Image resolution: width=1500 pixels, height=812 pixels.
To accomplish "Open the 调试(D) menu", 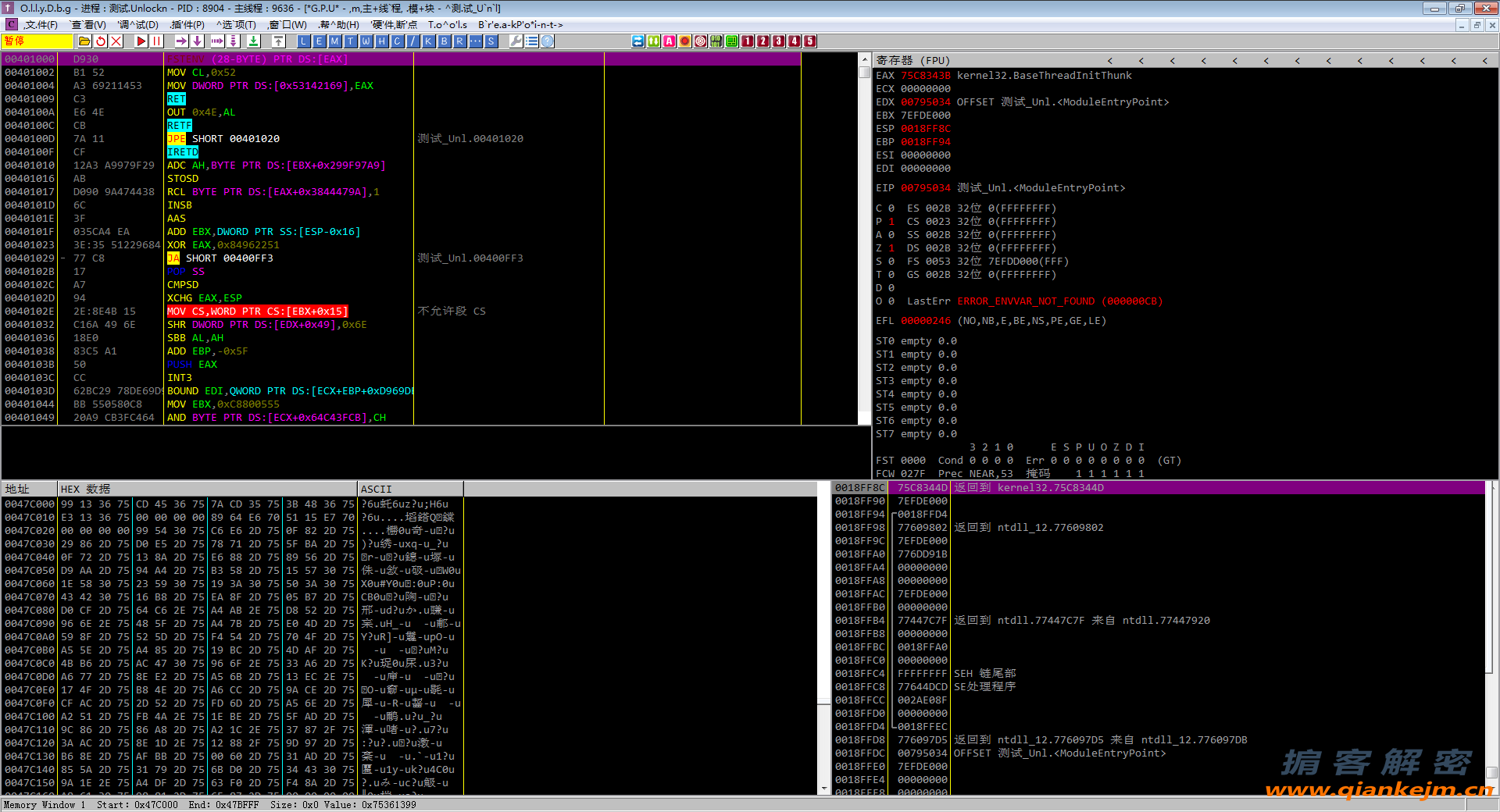I will coord(138,25).
